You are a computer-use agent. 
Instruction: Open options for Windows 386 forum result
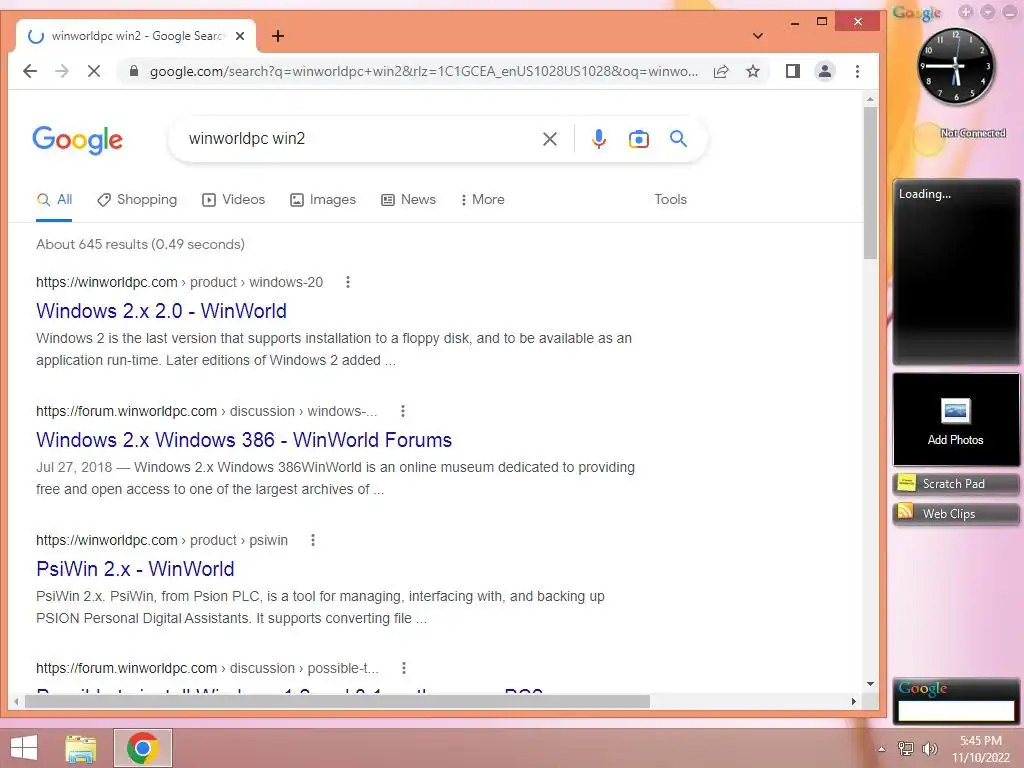(403, 411)
